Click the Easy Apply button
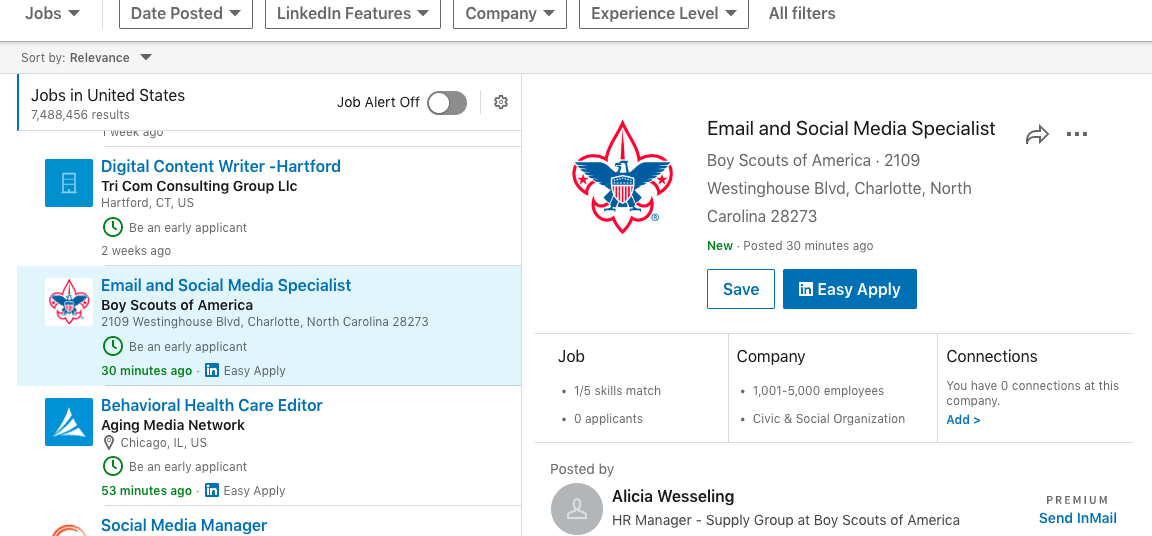This screenshot has height=536, width=1152. 849,289
